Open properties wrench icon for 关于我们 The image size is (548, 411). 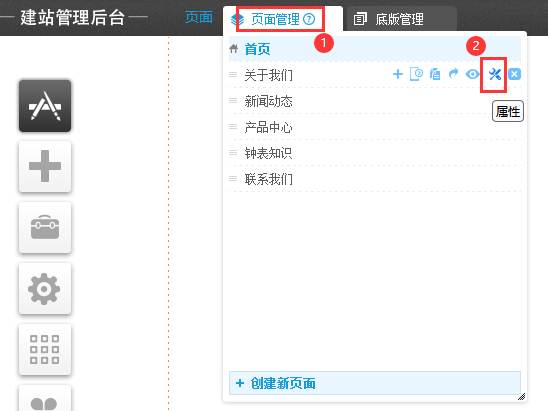coord(495,74)
